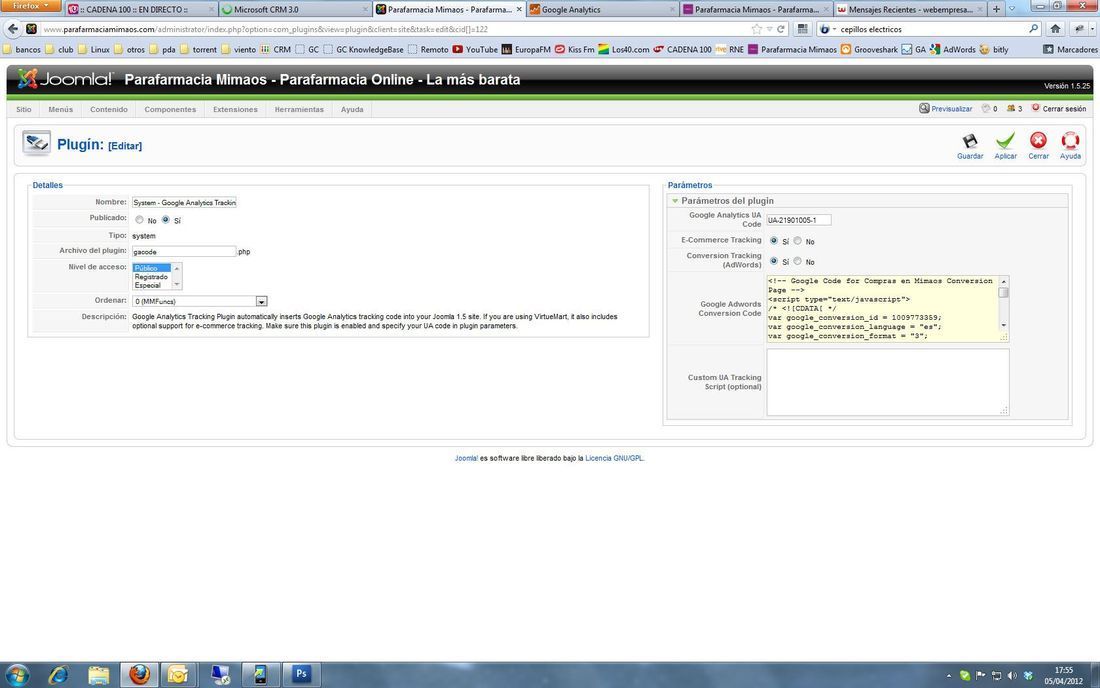Click the Nombre input field
The width and height of the screenshot is (1100, 688).
[x=185, y=202]
